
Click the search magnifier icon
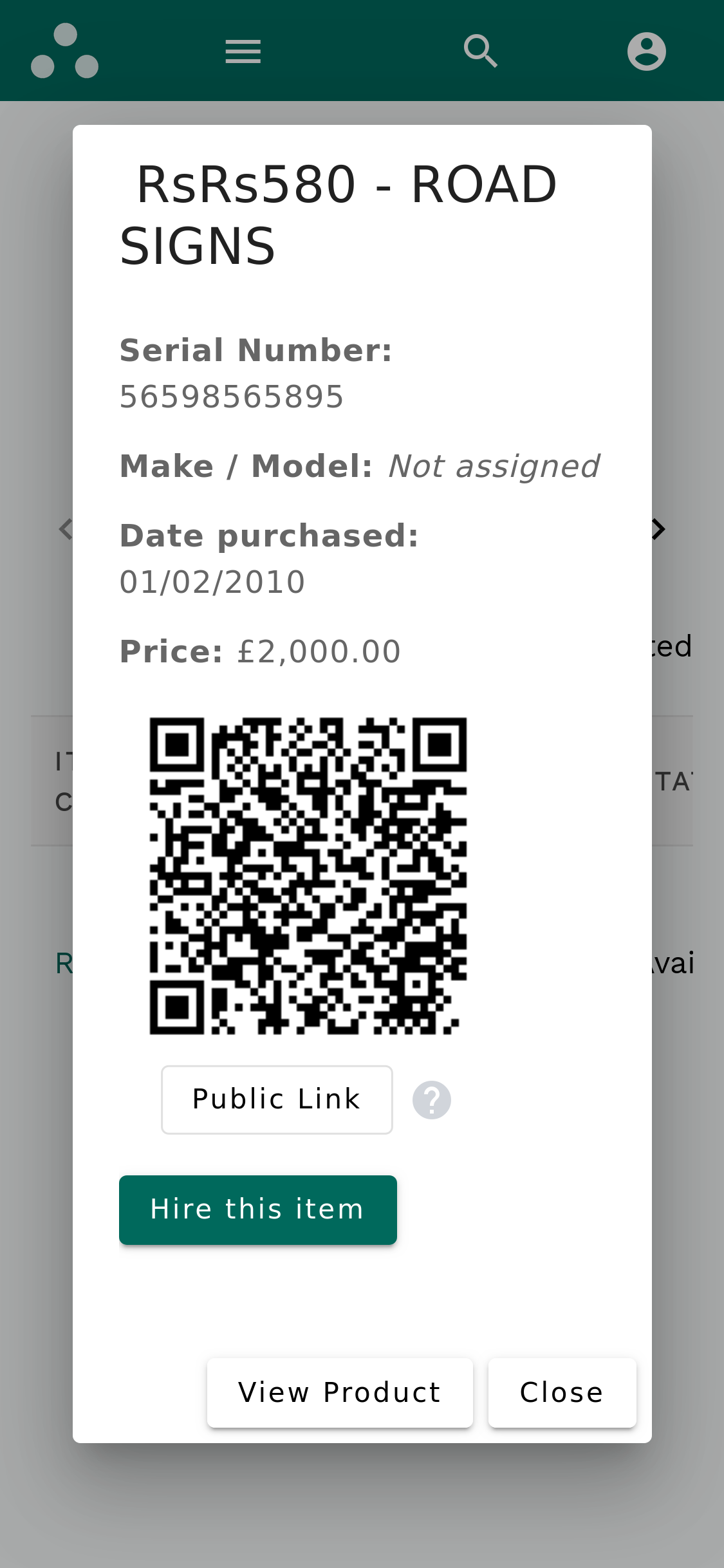click(x=481, y=51)
